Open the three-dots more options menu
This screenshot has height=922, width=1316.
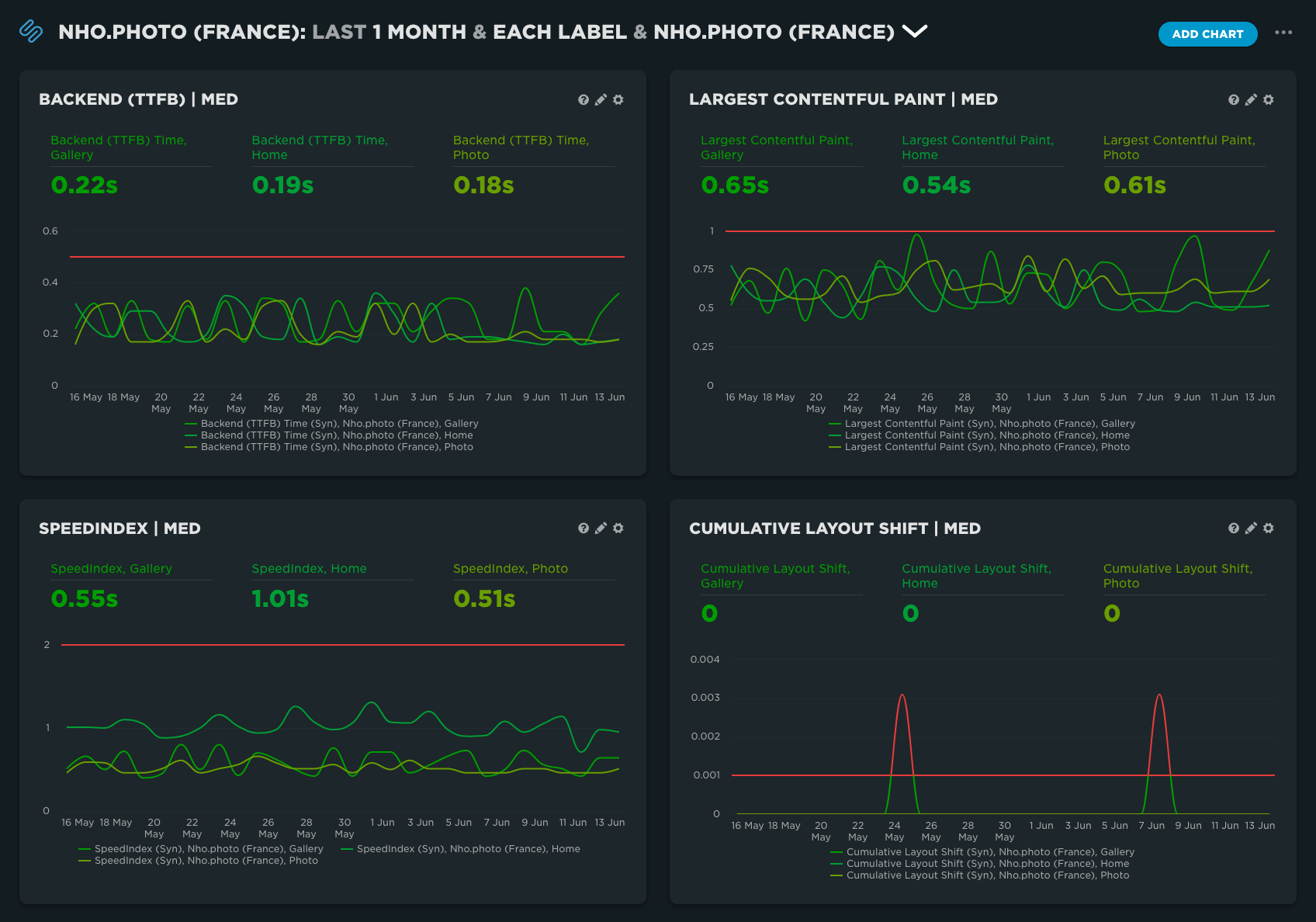[x=1283, y=33]
